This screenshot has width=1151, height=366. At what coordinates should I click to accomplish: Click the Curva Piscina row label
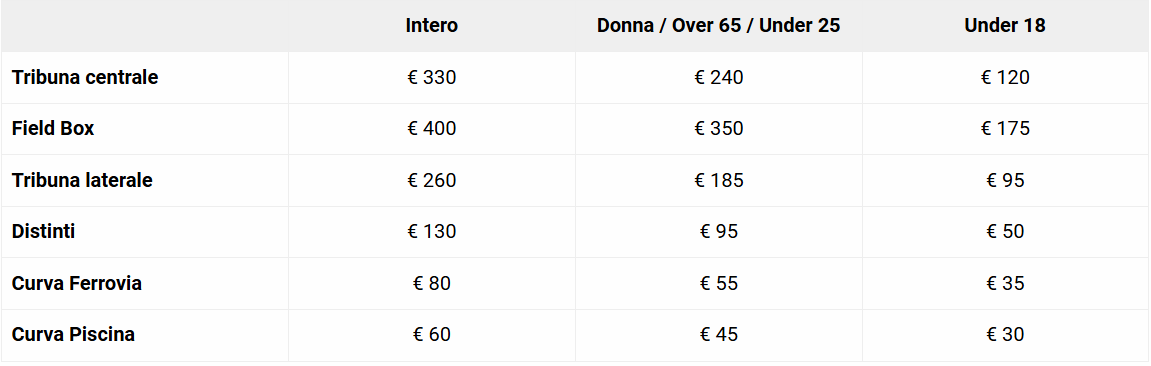tap(73, 334)
